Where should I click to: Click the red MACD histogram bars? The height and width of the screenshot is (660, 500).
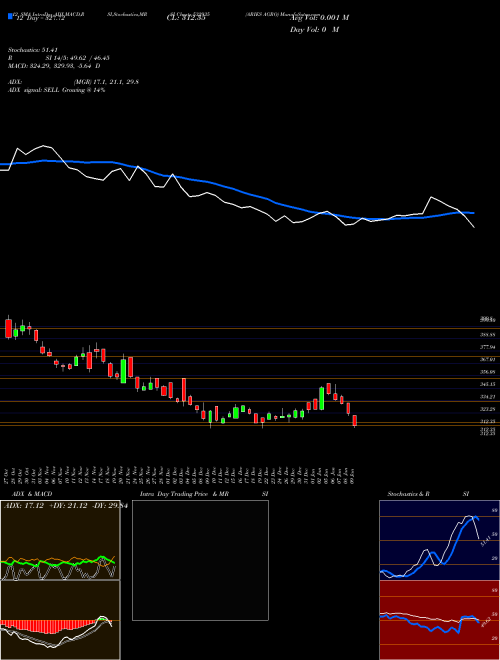pos(46,626)
